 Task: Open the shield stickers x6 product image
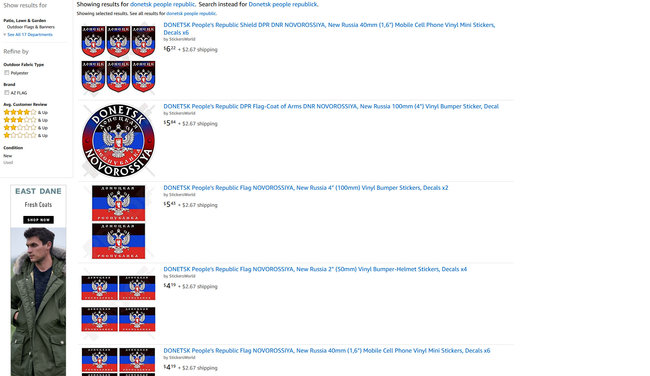coord(118,59)
